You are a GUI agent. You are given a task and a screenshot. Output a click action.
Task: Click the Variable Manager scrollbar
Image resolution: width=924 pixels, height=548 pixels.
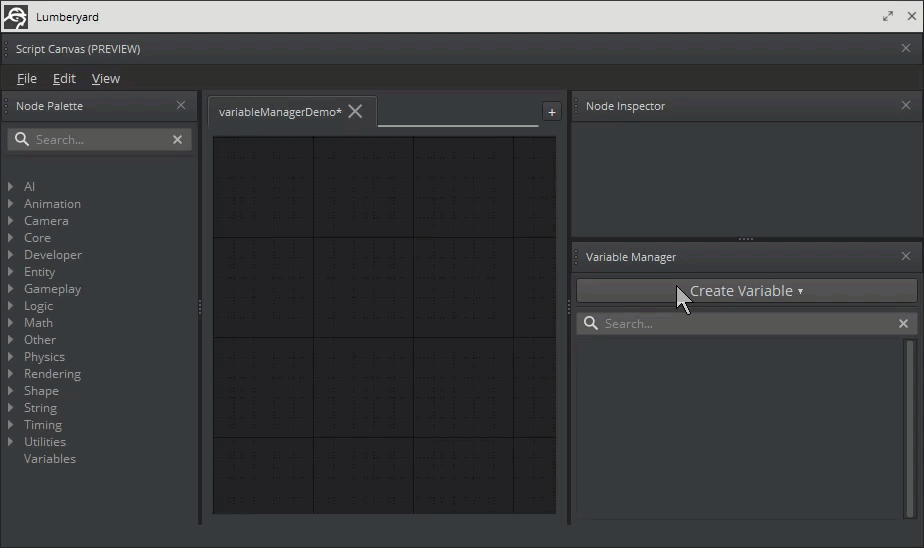909,428
